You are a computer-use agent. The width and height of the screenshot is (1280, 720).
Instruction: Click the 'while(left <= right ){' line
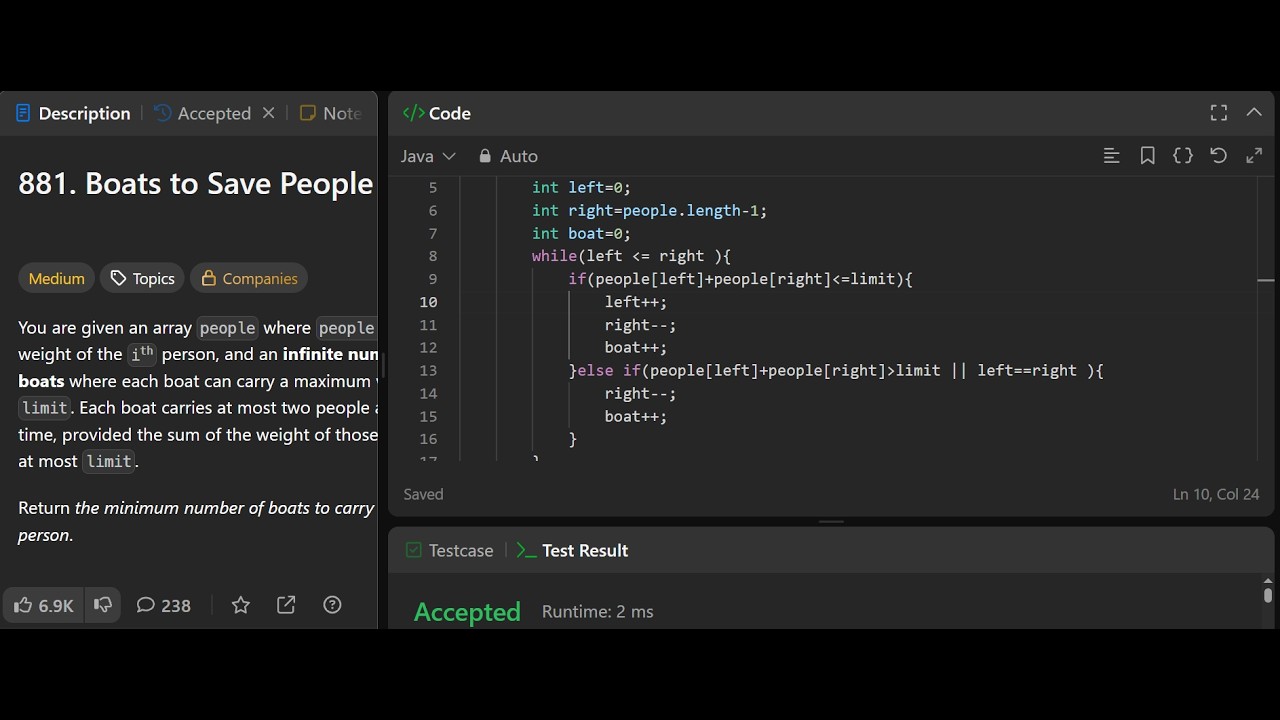point(631,256)
